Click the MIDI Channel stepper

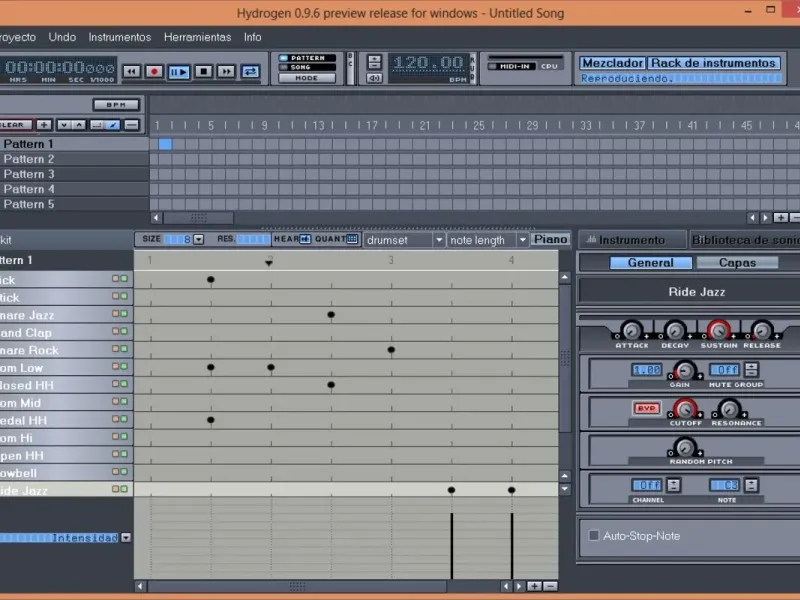tap(673, 485)
